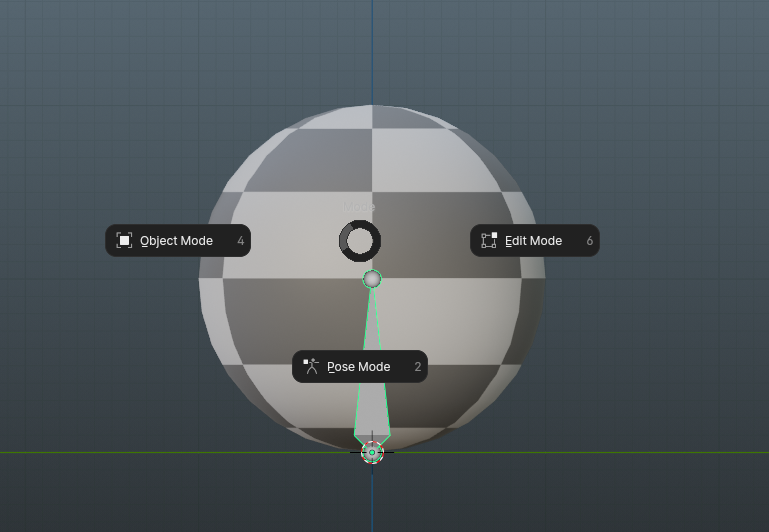
Task: Choose Edit Mode from the pie menu
Action: point(534,241)
